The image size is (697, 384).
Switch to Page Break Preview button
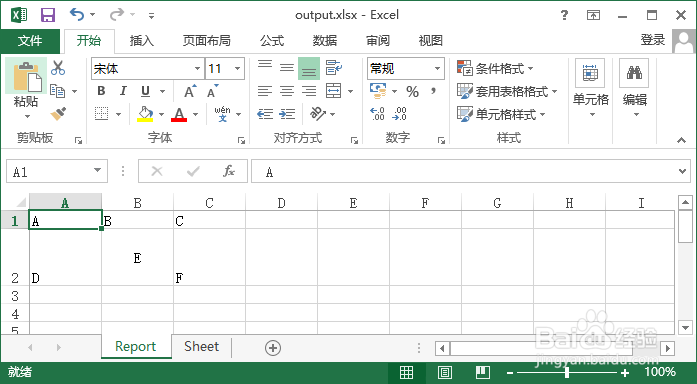click(483, 372)
